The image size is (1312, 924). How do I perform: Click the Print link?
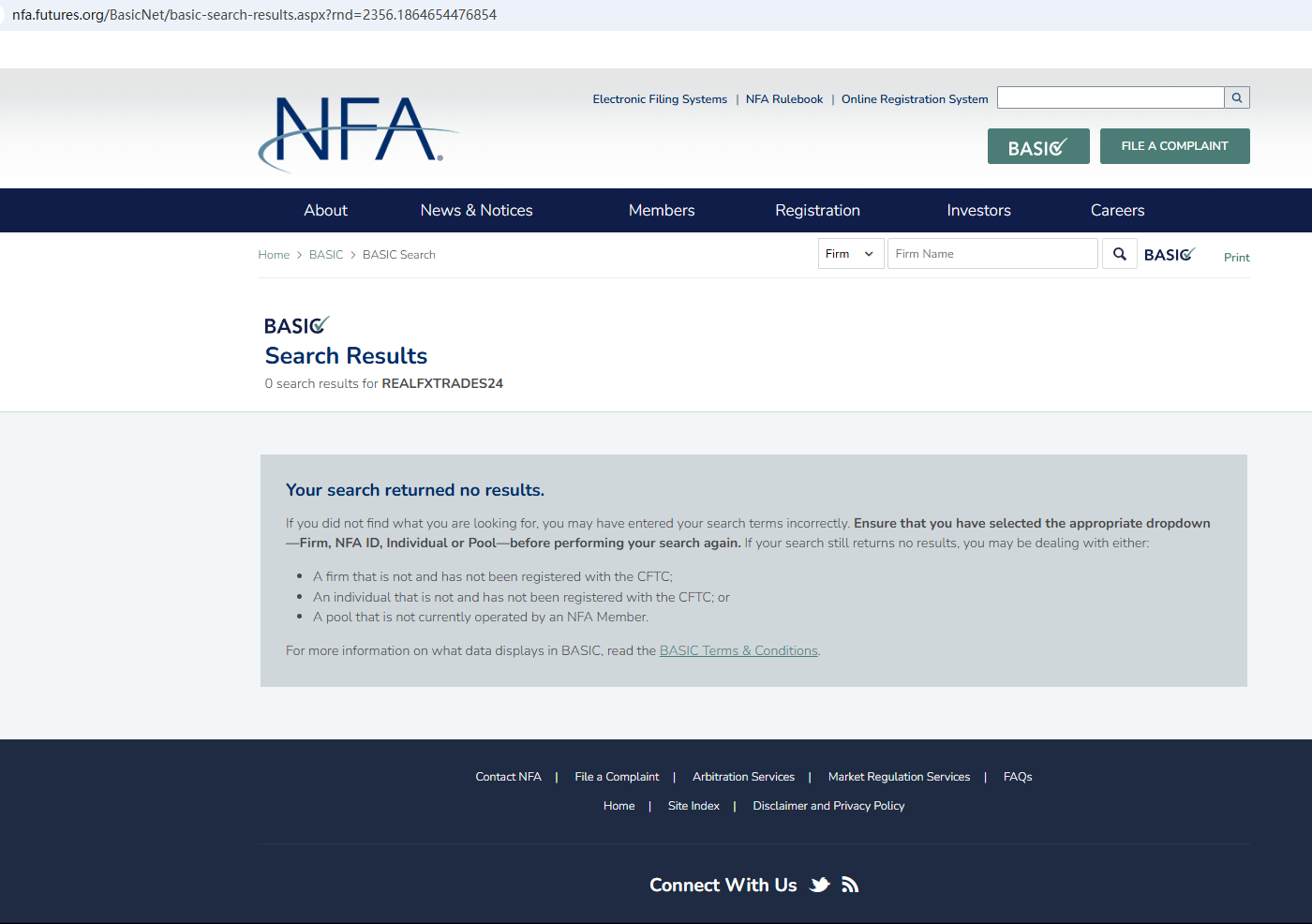click(x=1237, y=258)
